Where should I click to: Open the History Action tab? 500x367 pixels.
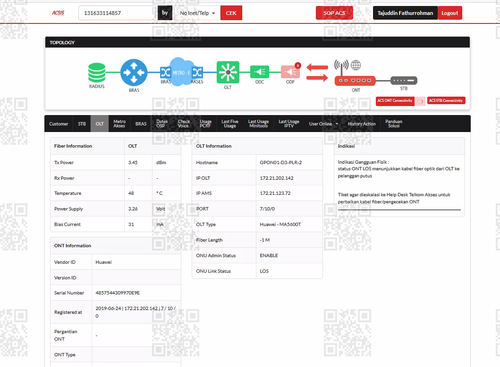tap(362, 124)
